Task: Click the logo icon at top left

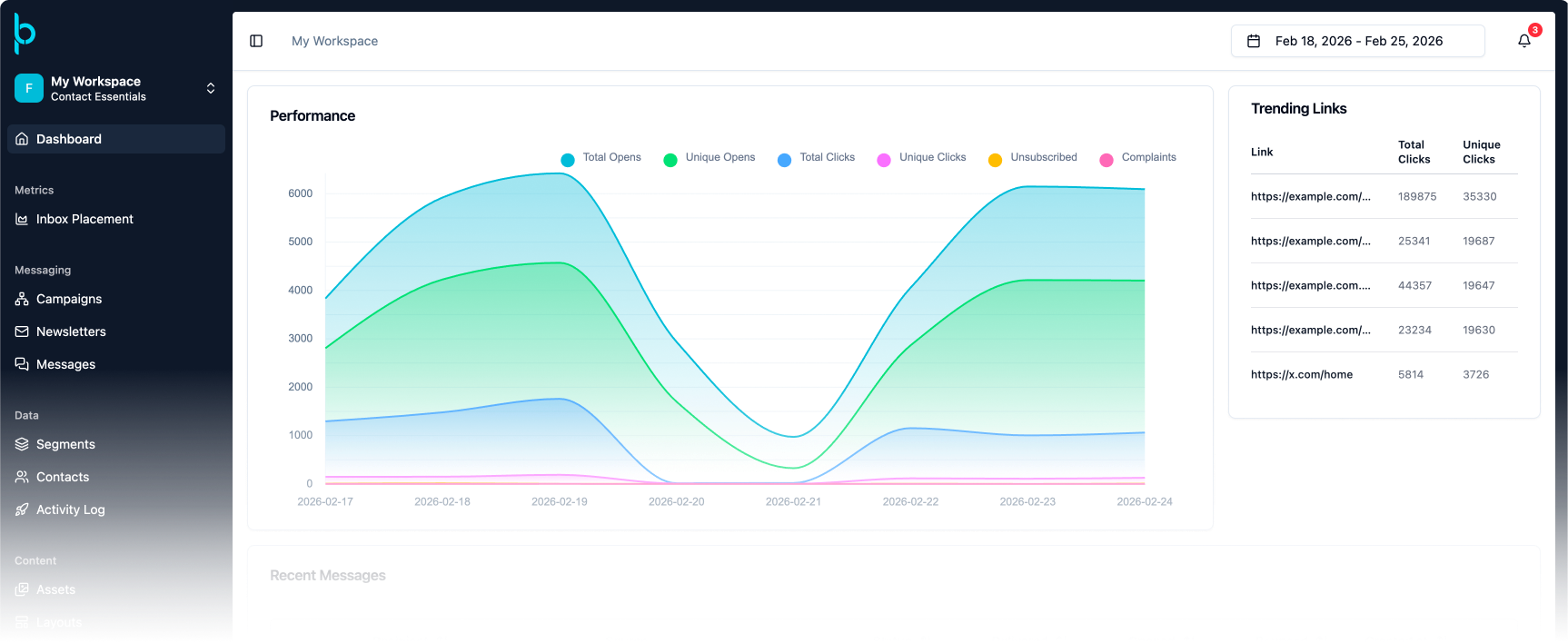Action: click(x=25, y=34)
